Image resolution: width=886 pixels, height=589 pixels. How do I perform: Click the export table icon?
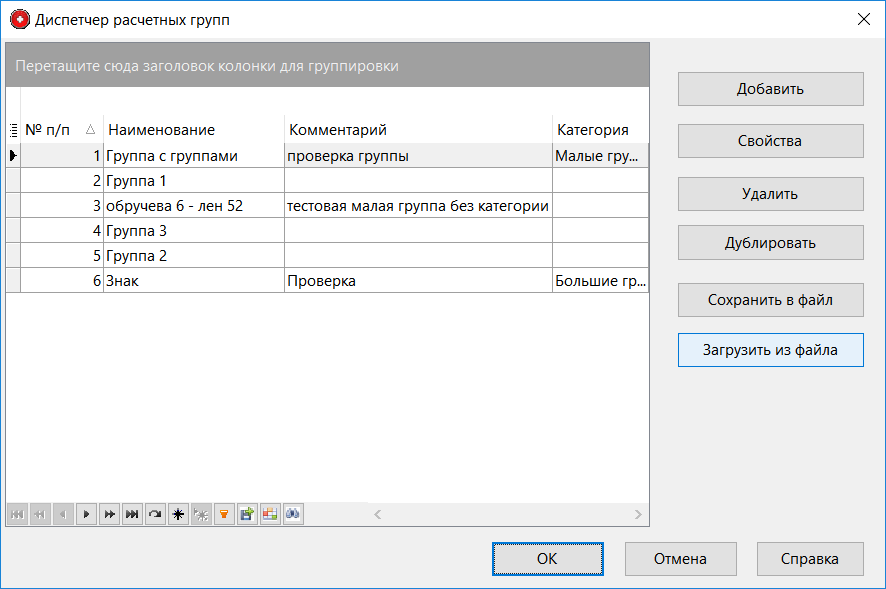(x=247, y=514)
